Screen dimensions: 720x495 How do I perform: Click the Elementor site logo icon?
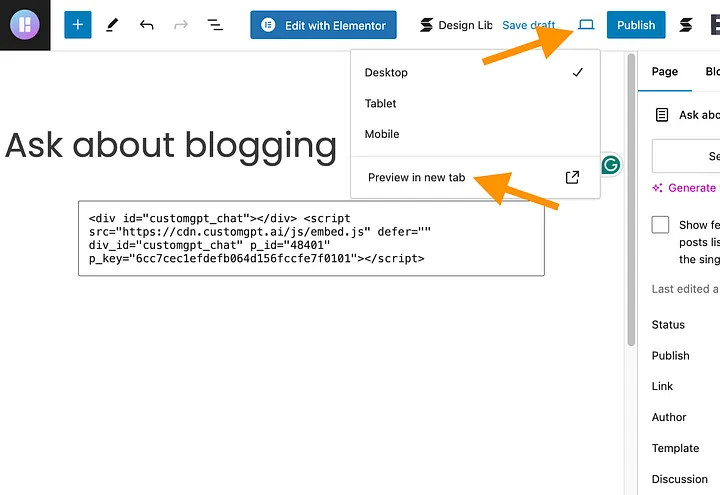[25, 25]
